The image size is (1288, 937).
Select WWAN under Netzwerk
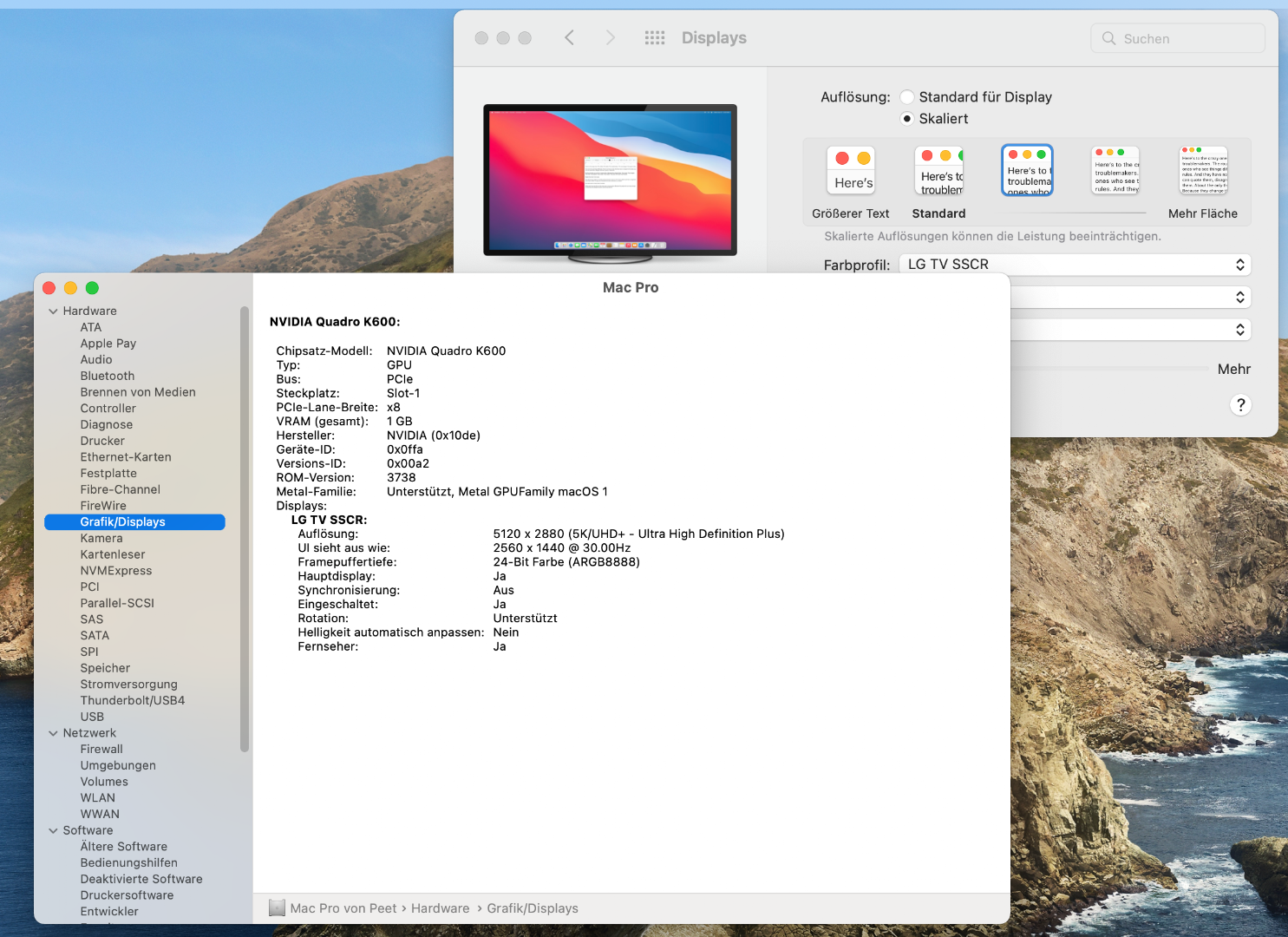[x=100, y=815]
